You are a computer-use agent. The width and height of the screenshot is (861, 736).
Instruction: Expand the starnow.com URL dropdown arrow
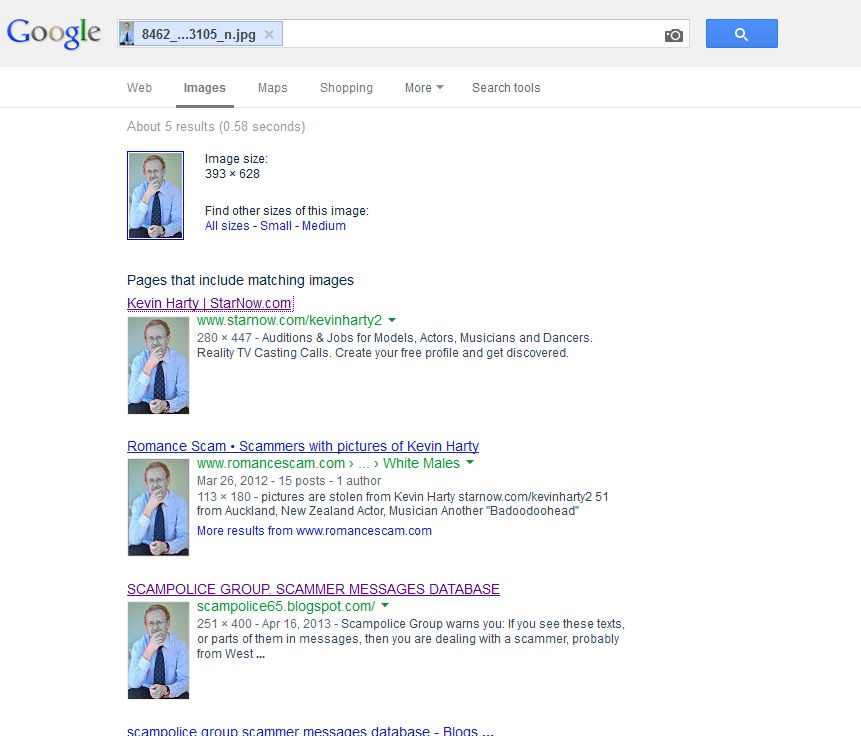[x=392, y=320]
